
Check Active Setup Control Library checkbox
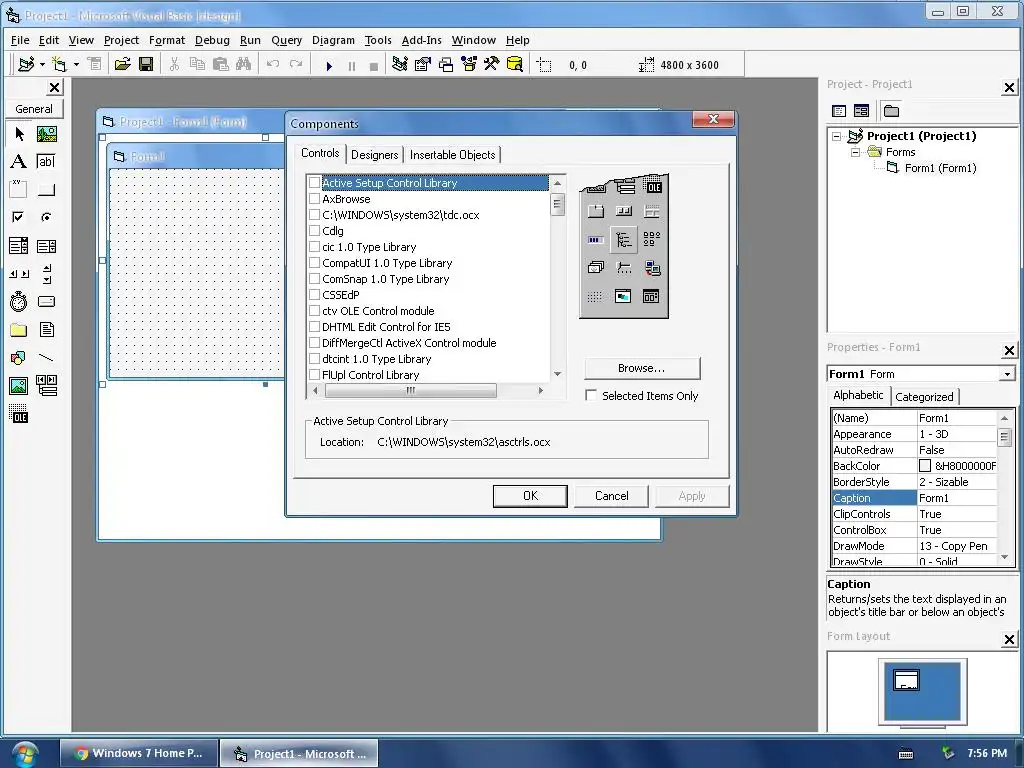[x=314, y=183]
